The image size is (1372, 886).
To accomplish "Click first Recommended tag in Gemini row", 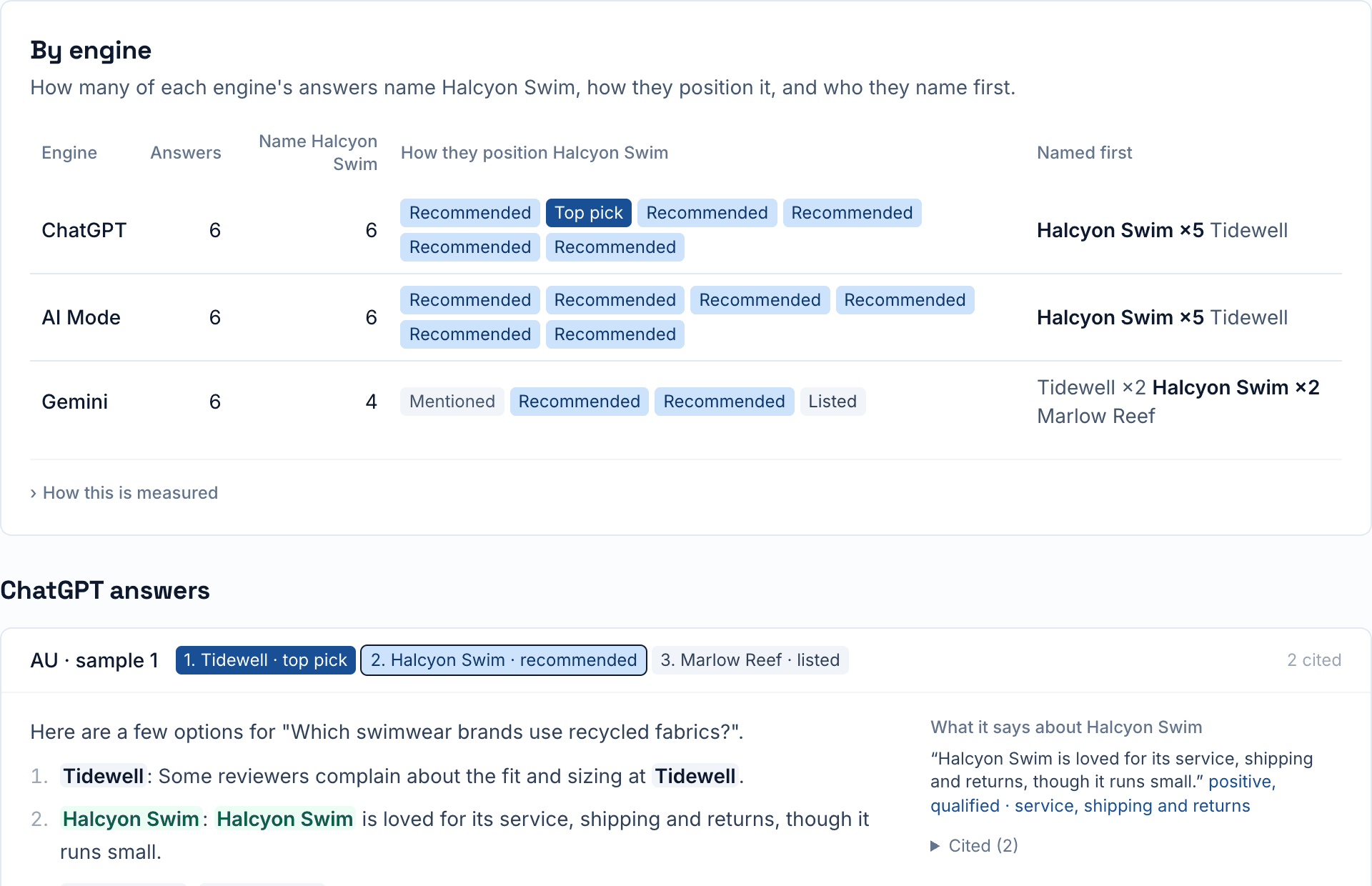I will [580, 402].
